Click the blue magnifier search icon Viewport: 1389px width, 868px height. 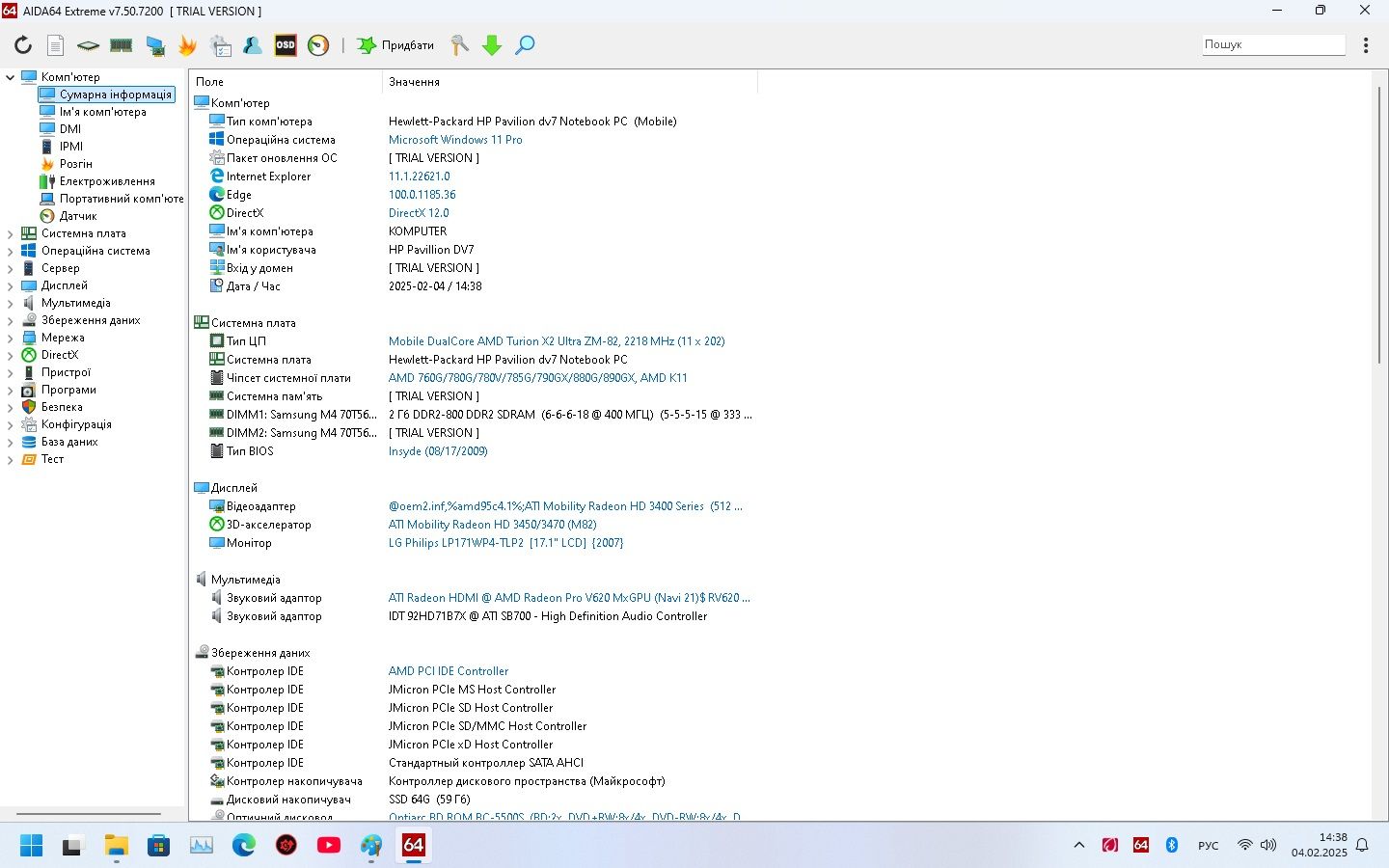pos(525,45)
